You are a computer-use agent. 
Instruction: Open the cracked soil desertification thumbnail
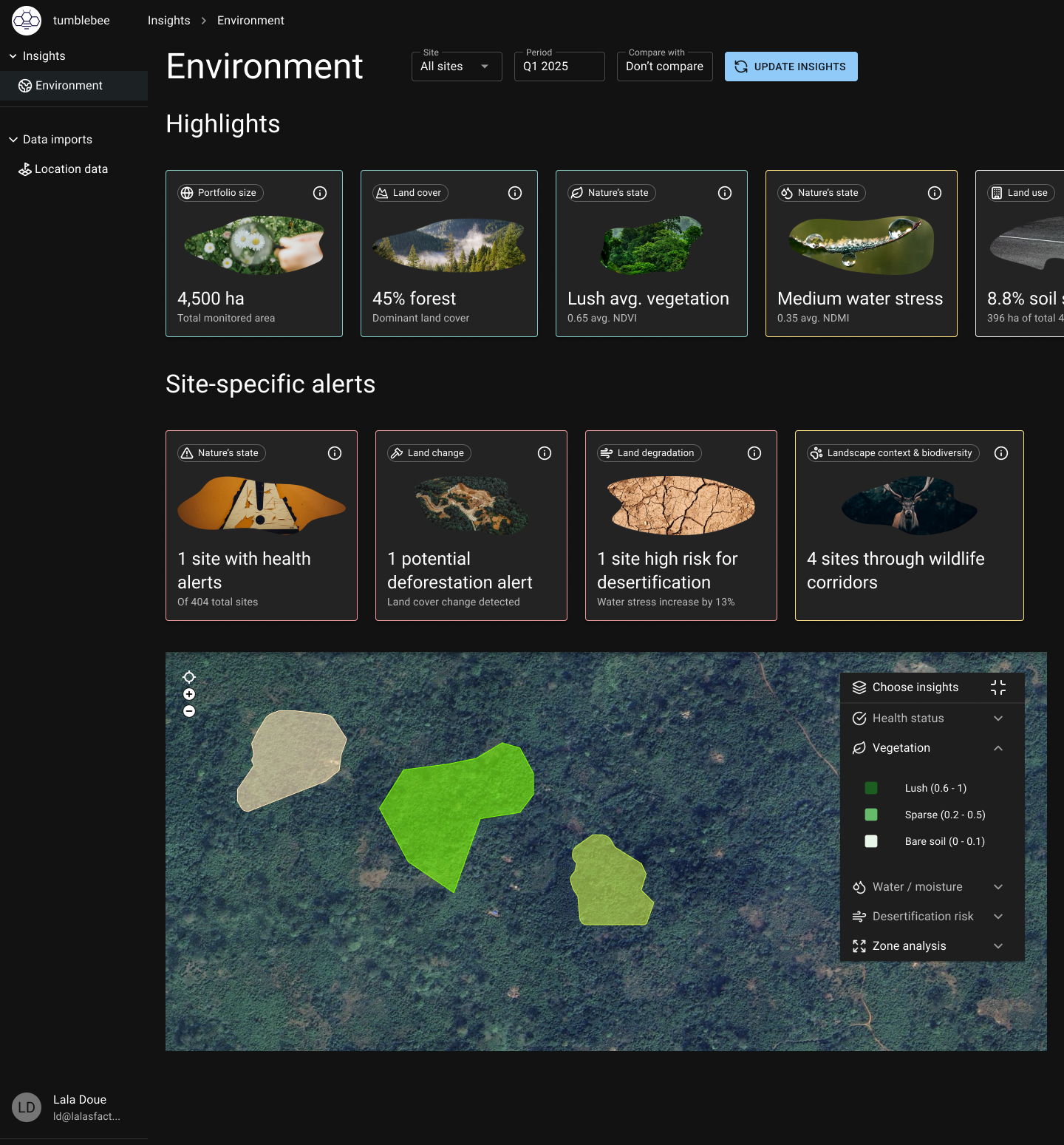click(x=681, y=506)
